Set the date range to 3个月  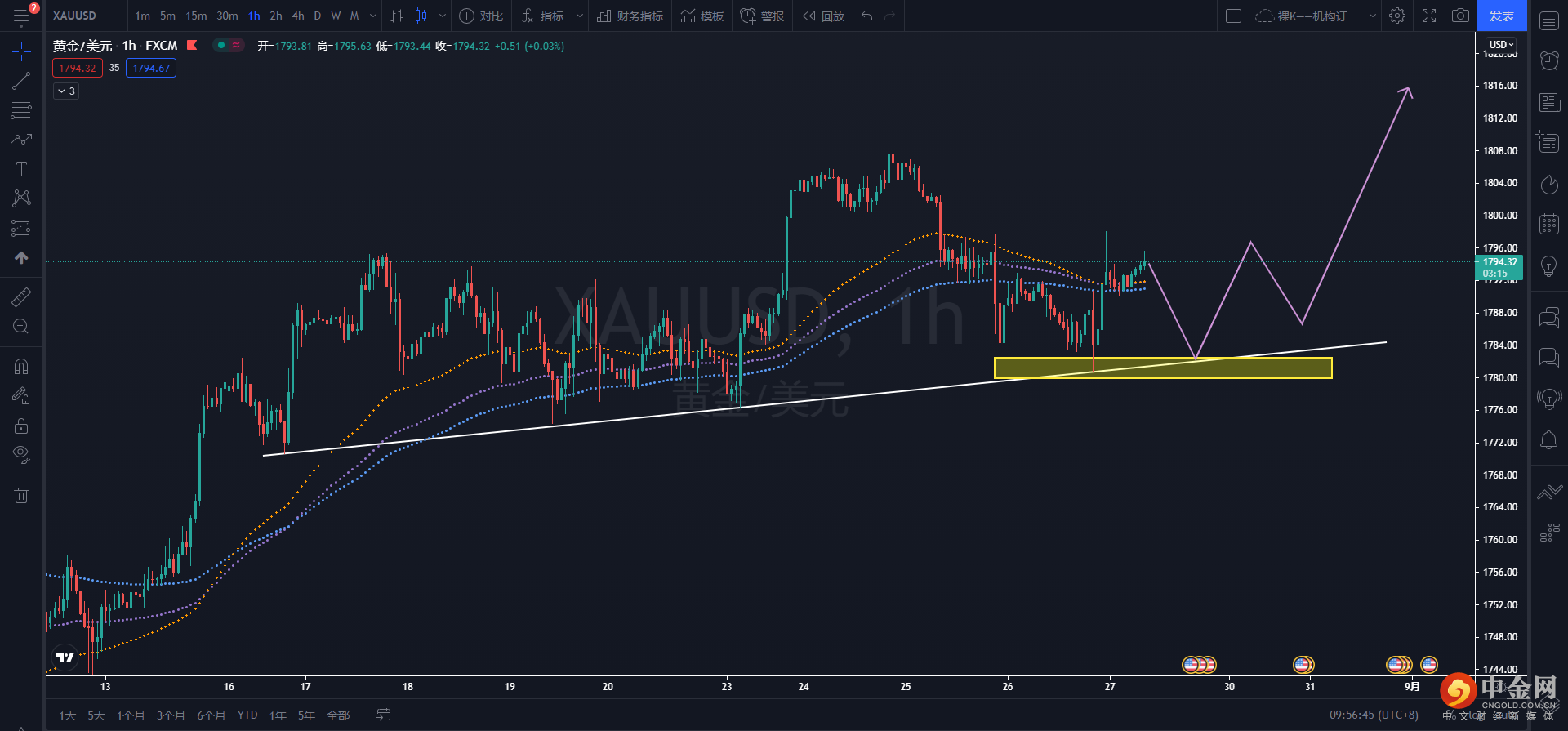point(171,715)
